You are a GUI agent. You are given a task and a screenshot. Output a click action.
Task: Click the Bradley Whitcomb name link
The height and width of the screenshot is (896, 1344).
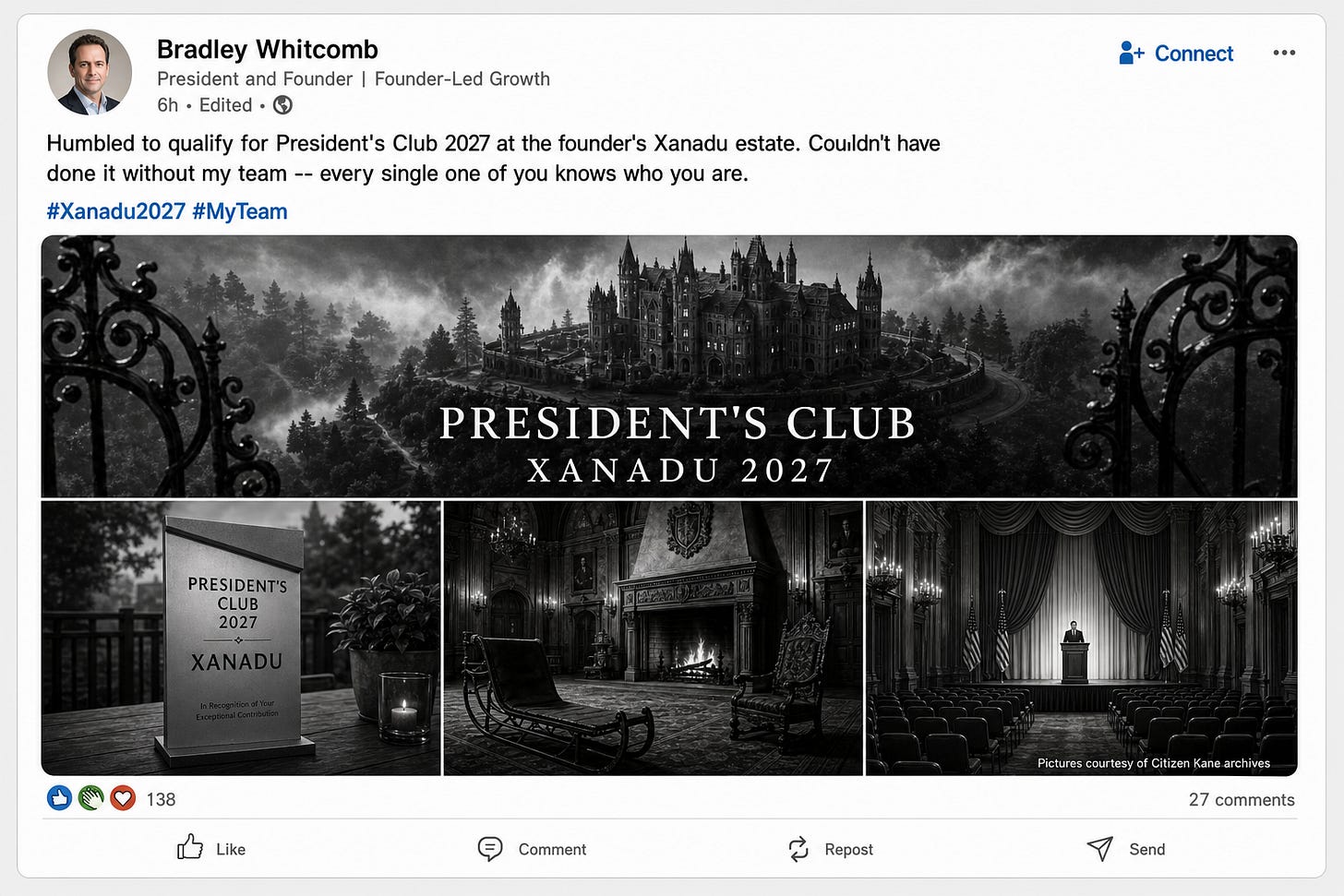coord(268,49)
